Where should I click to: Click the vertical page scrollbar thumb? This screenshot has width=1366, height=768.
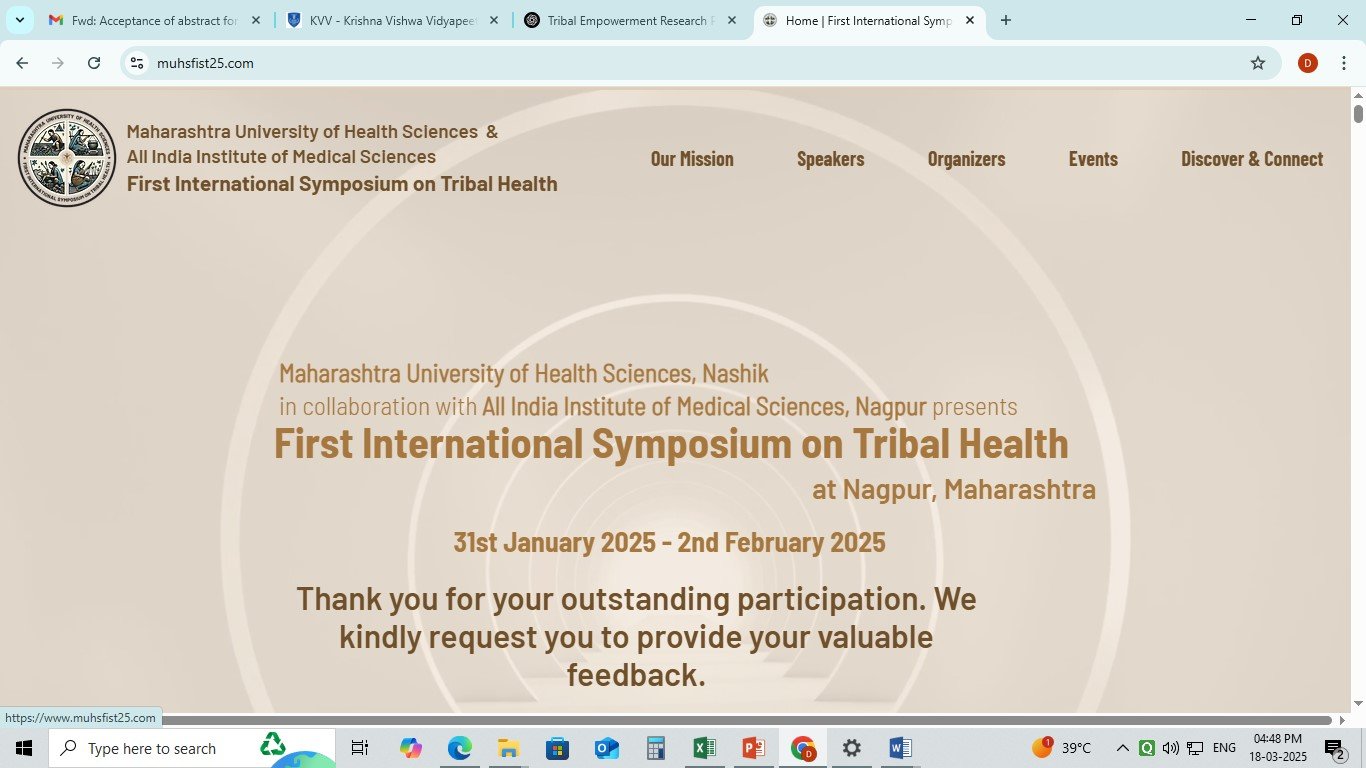(x=1358, y=112)
